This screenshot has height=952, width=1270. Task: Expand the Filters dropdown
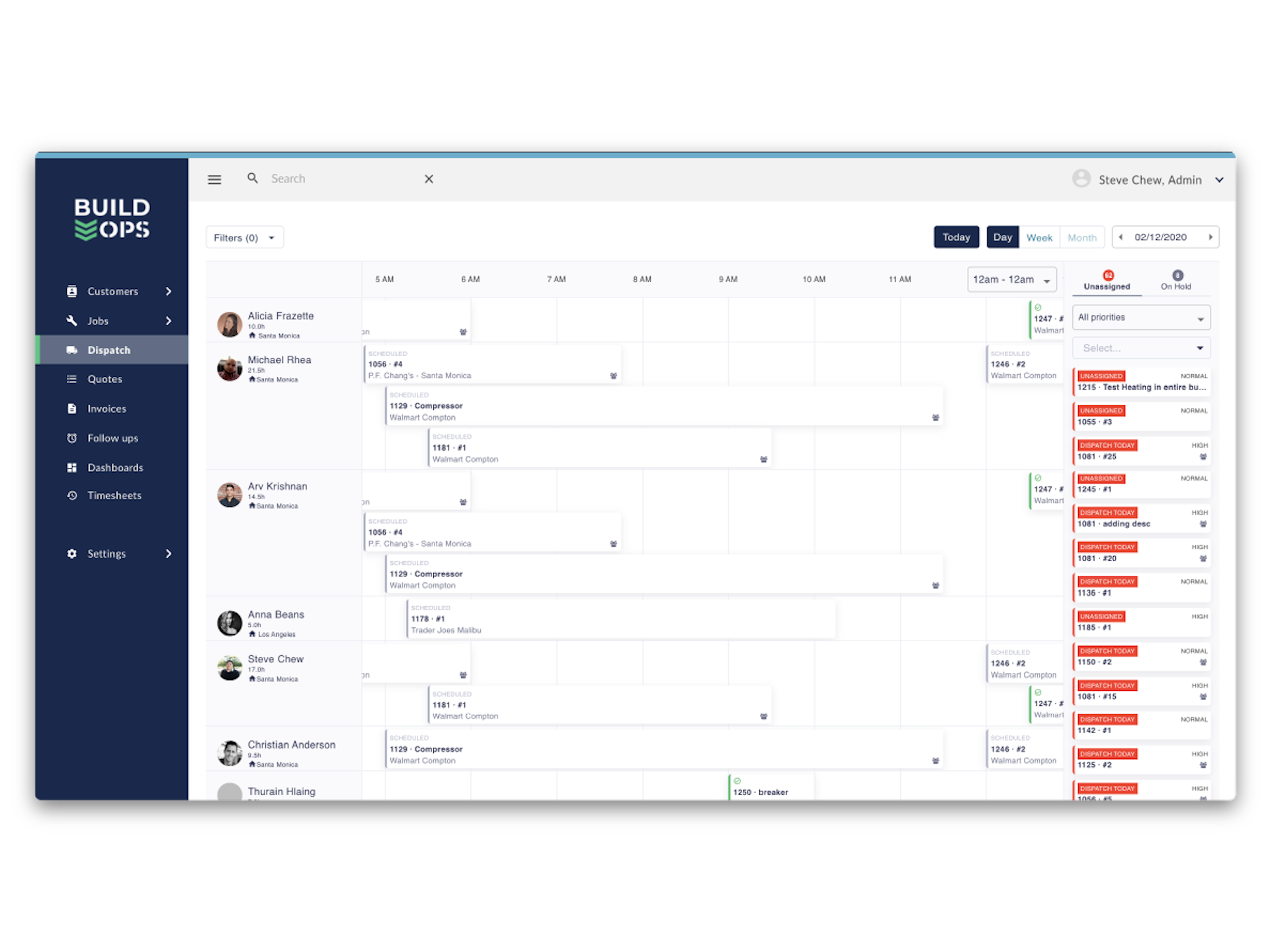pos(244,237)
